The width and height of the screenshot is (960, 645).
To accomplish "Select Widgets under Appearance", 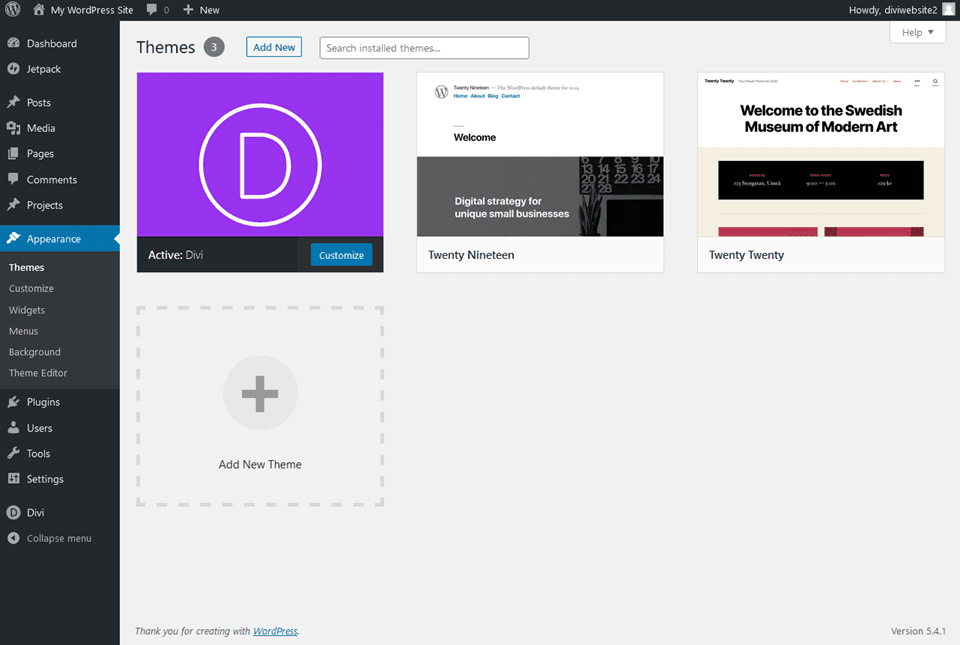I will point(28,310).
